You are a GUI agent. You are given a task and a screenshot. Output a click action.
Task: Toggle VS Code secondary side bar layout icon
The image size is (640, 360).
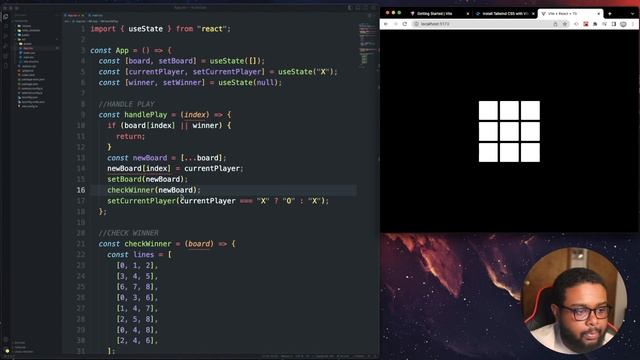pos(366,8)
